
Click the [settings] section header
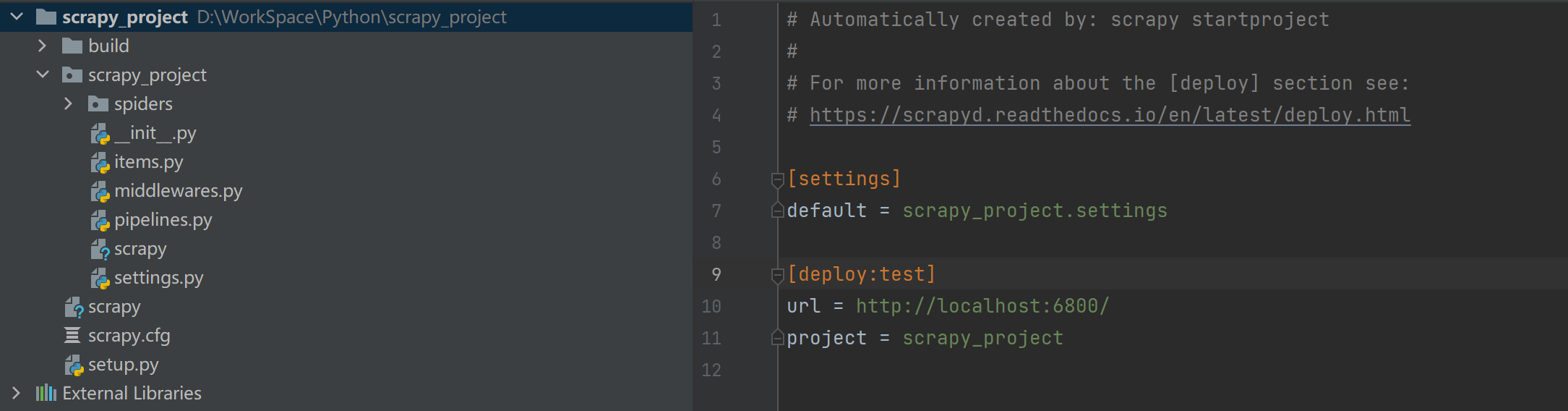point(844,179)
